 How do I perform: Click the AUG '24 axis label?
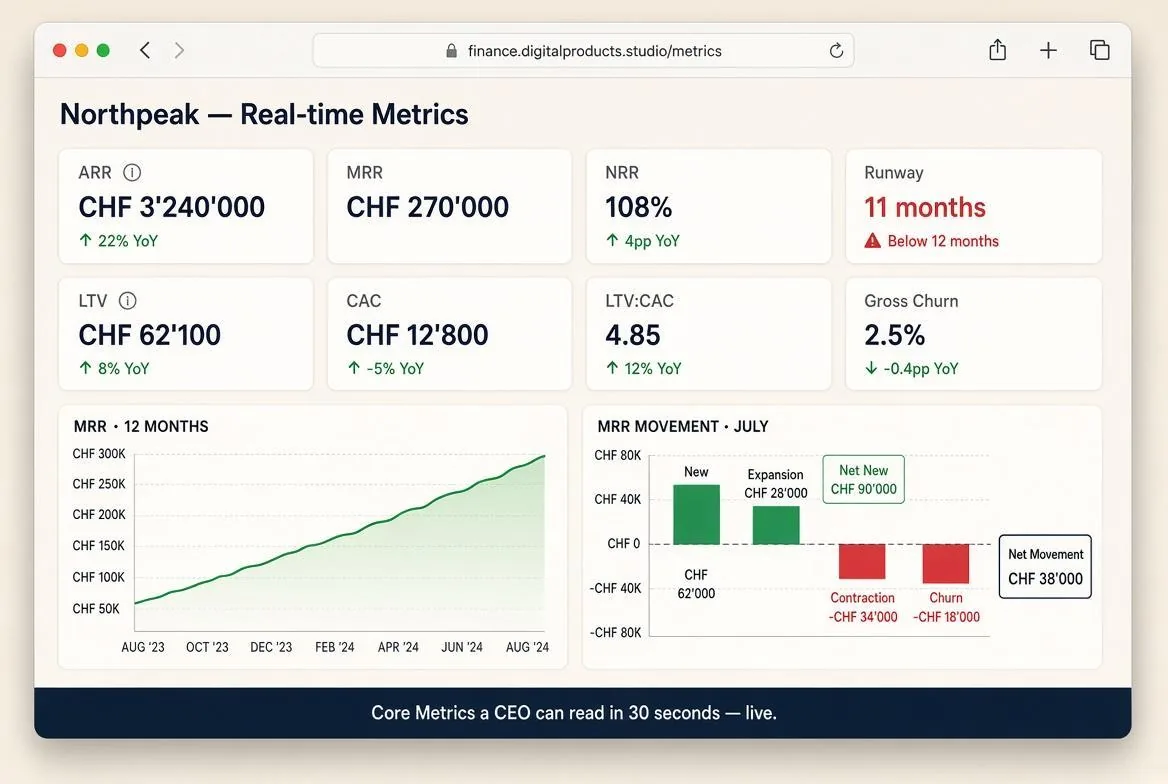pos(527,647)
